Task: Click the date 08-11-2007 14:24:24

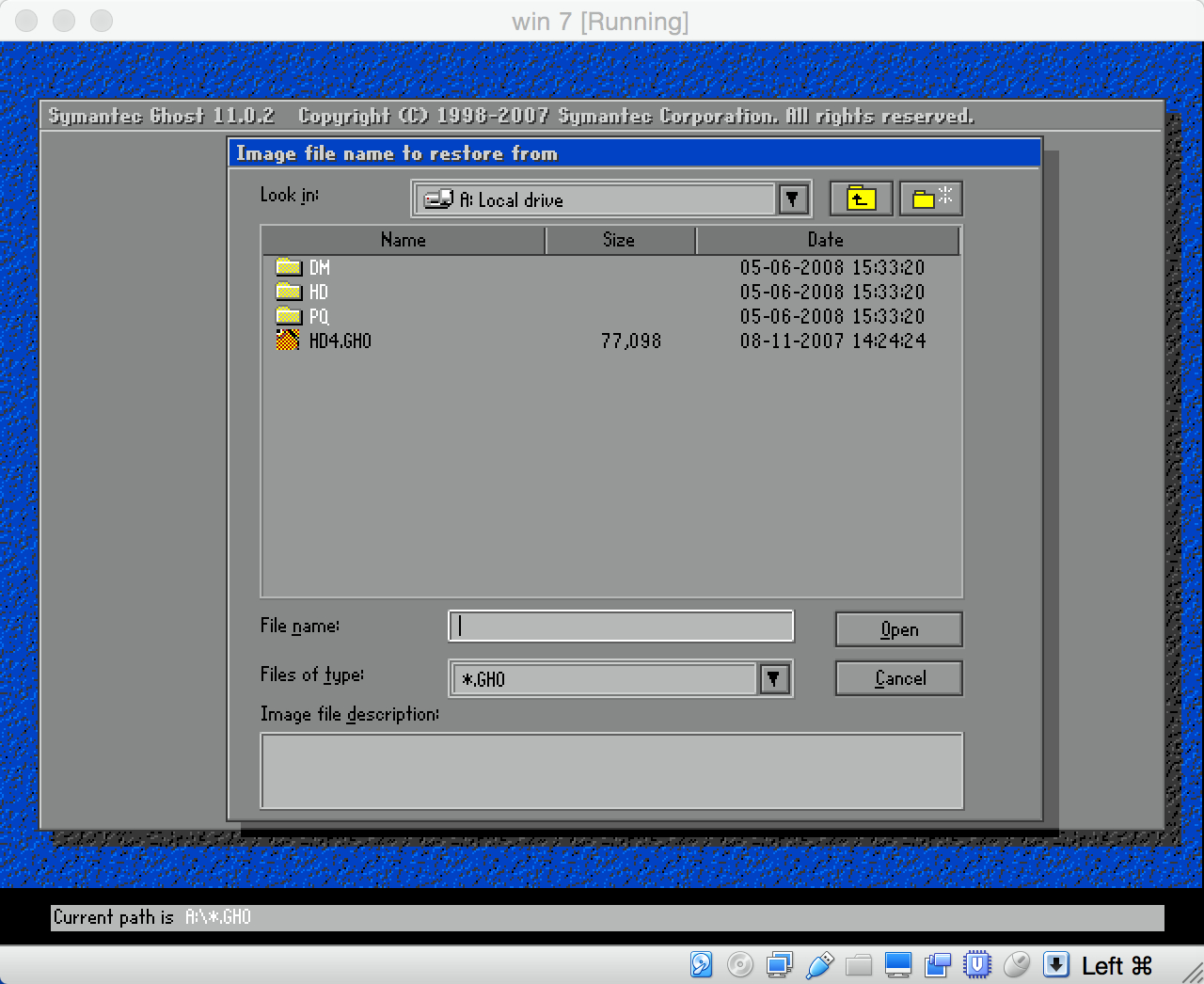Action: (x=832, y=341)
